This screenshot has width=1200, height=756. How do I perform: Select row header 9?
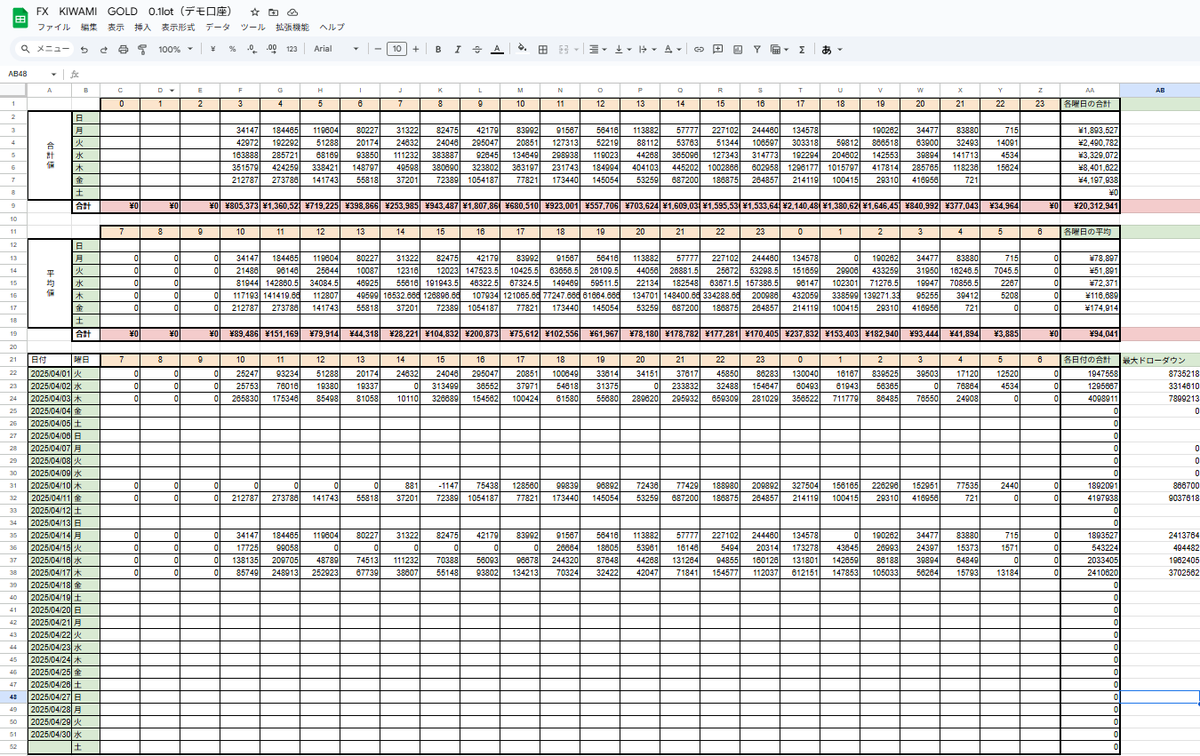pos(13,206)
